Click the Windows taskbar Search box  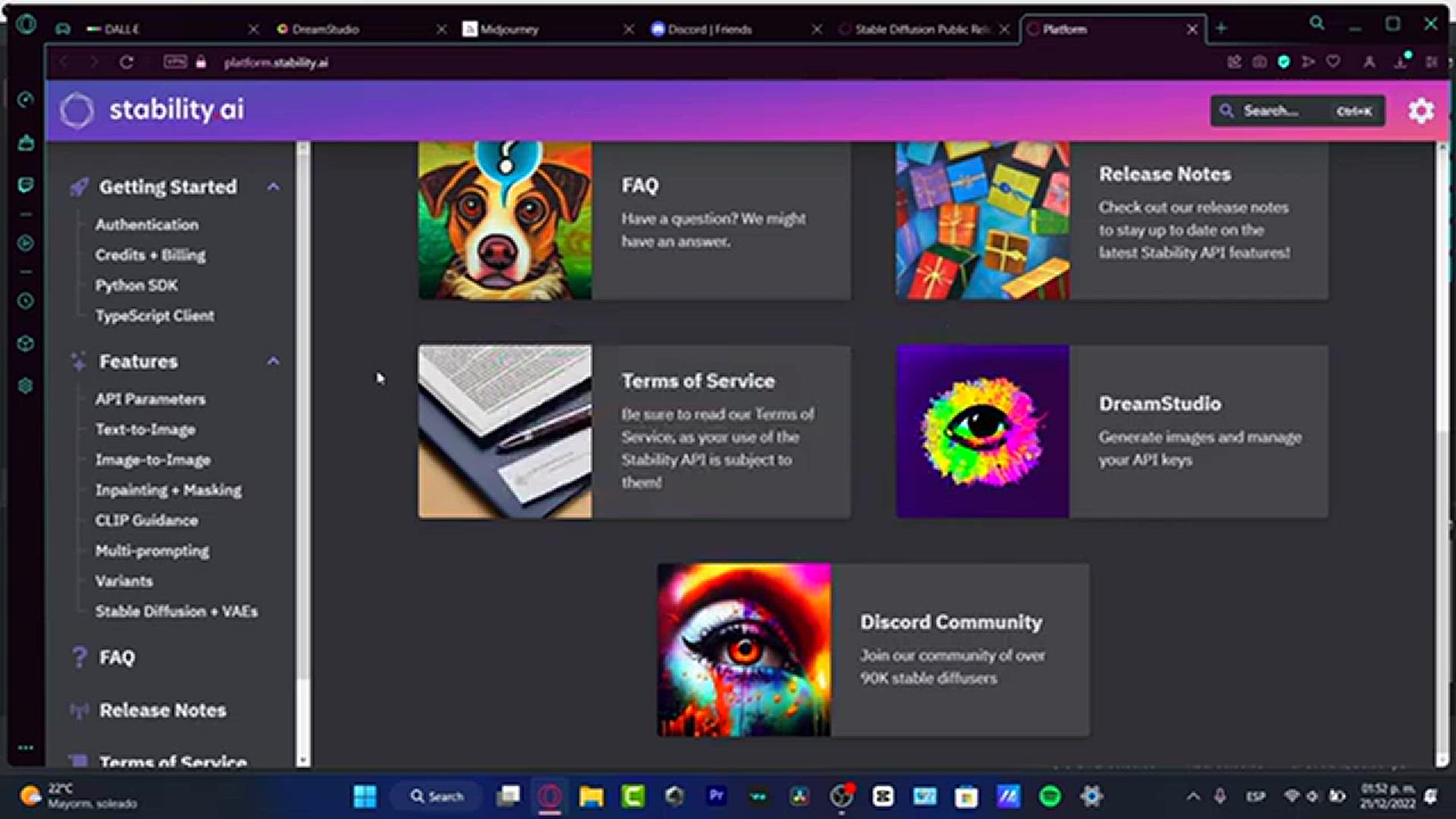point(437,796)
